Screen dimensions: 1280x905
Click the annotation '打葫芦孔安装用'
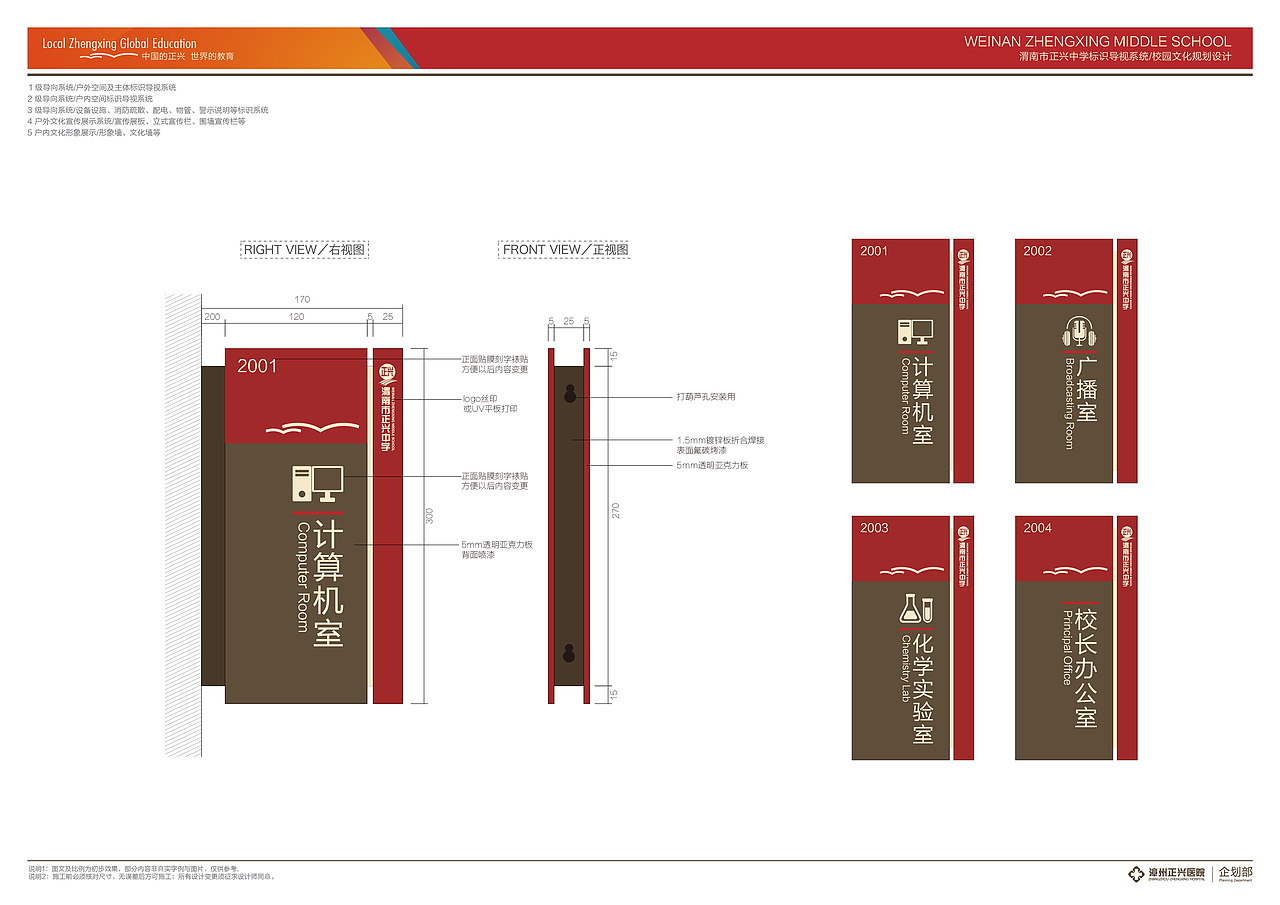(x=706, y=397)
